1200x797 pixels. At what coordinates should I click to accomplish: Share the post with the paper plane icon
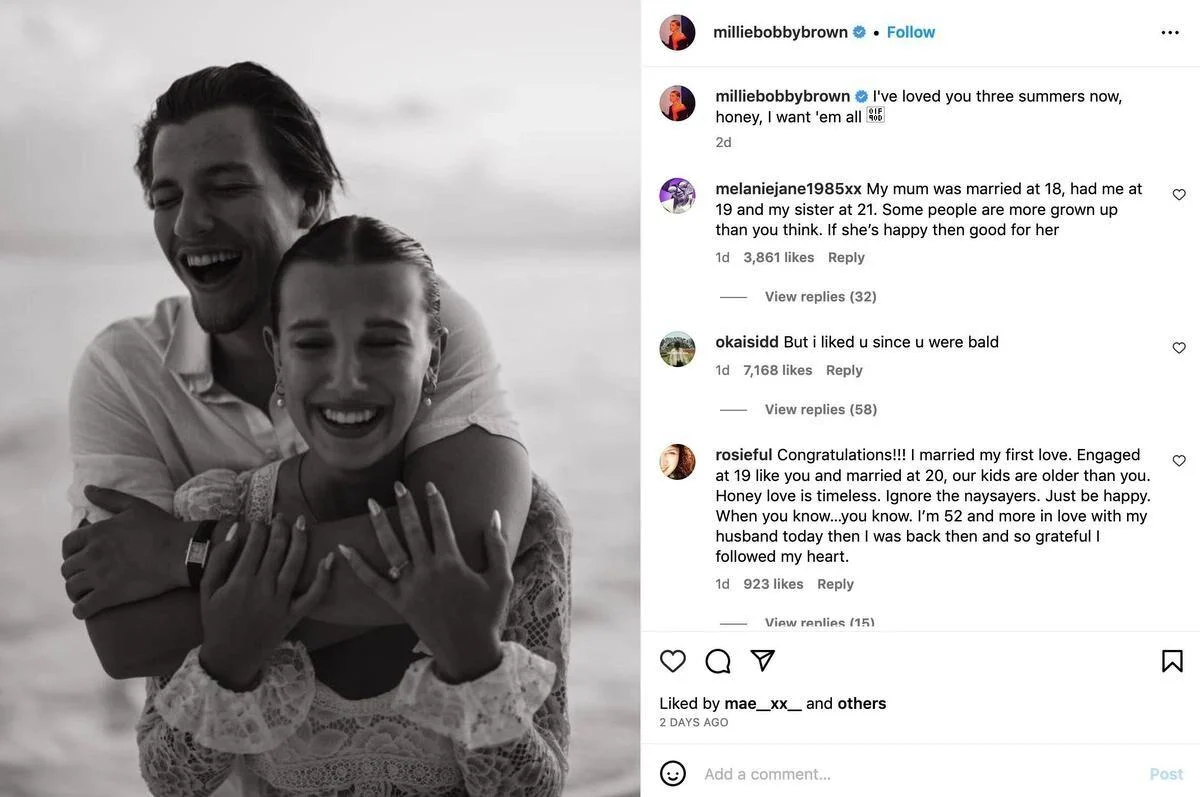tap(763, 661)
